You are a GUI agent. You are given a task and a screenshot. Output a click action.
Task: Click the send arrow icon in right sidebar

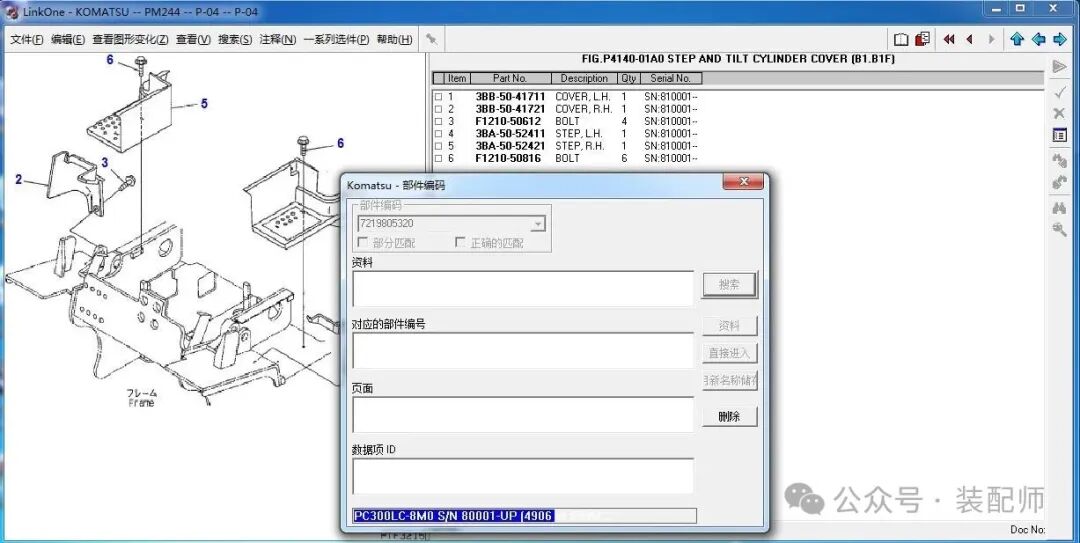point(1060,67)
